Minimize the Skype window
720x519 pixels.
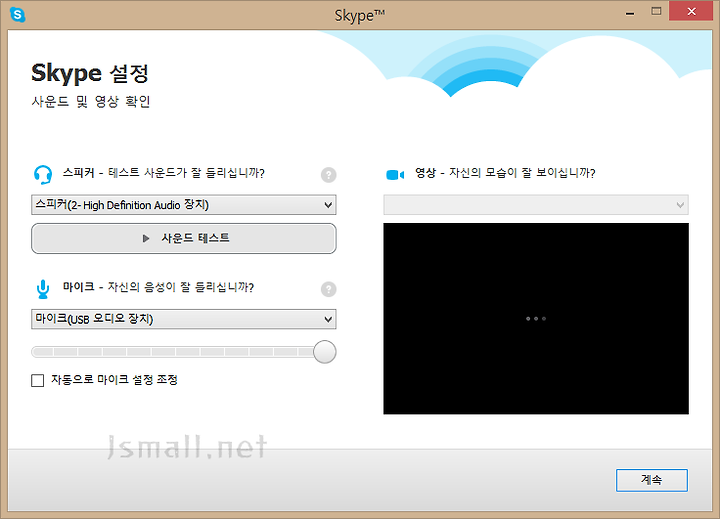630,12
